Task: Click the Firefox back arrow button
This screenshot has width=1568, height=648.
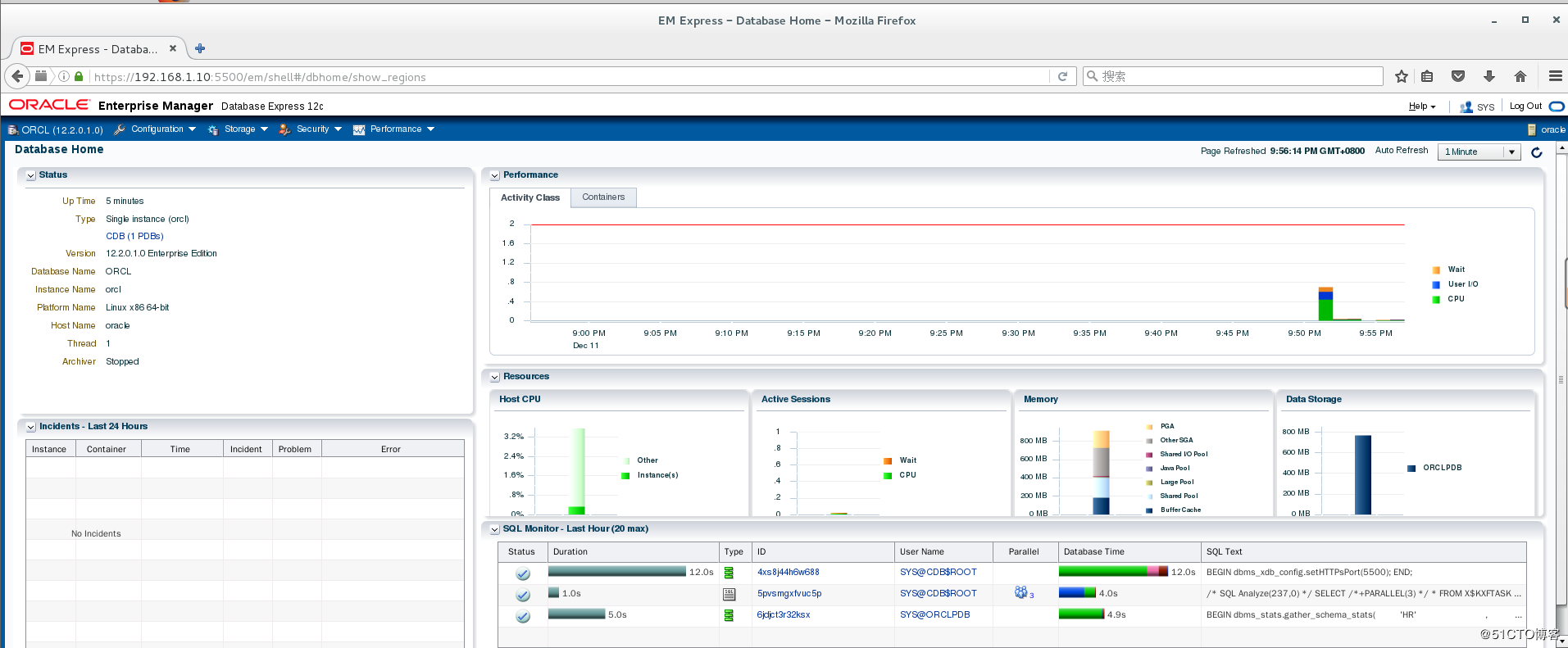Action: 17,76
